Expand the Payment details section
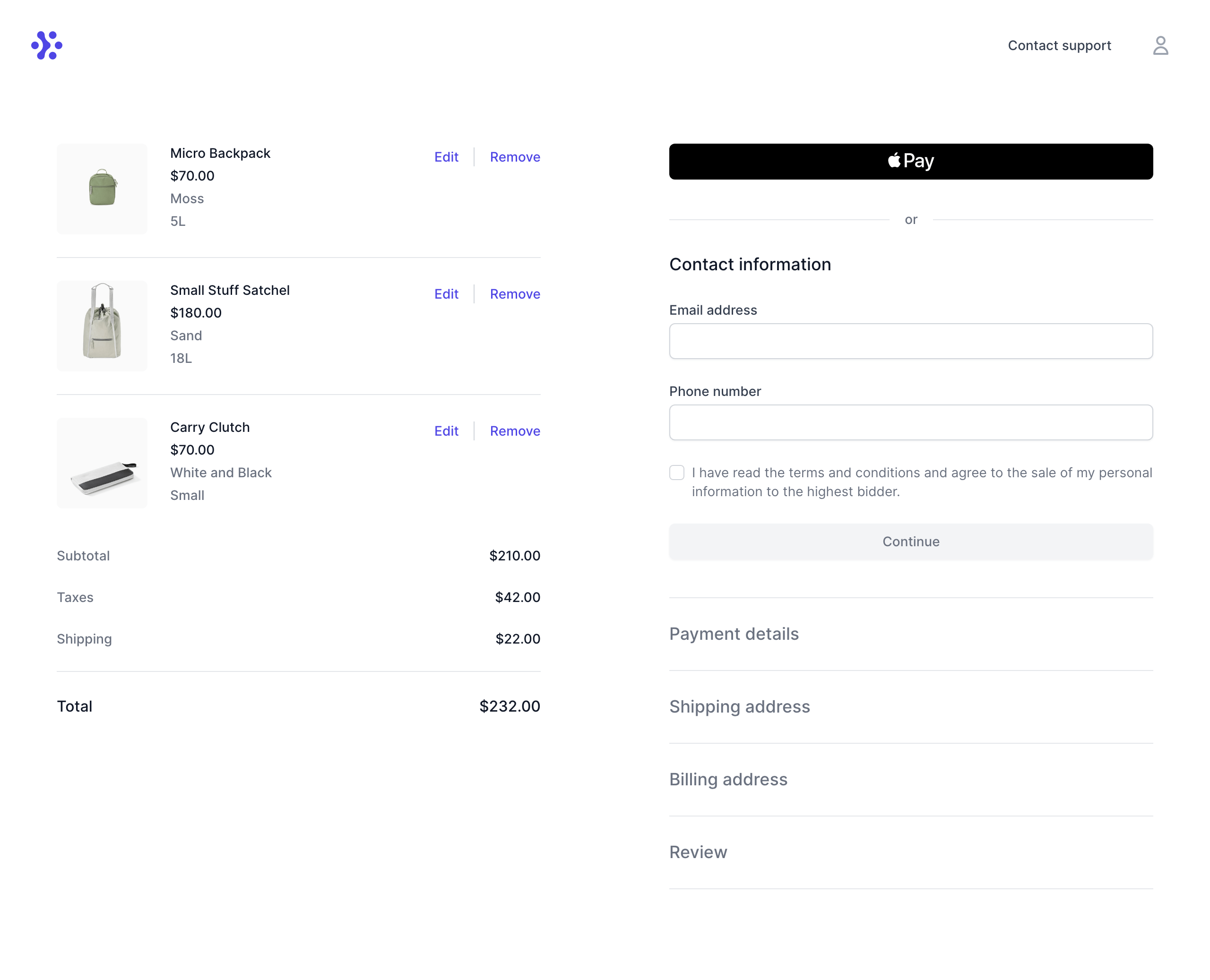Viewport: 1210px width, 980px height. 734,634
